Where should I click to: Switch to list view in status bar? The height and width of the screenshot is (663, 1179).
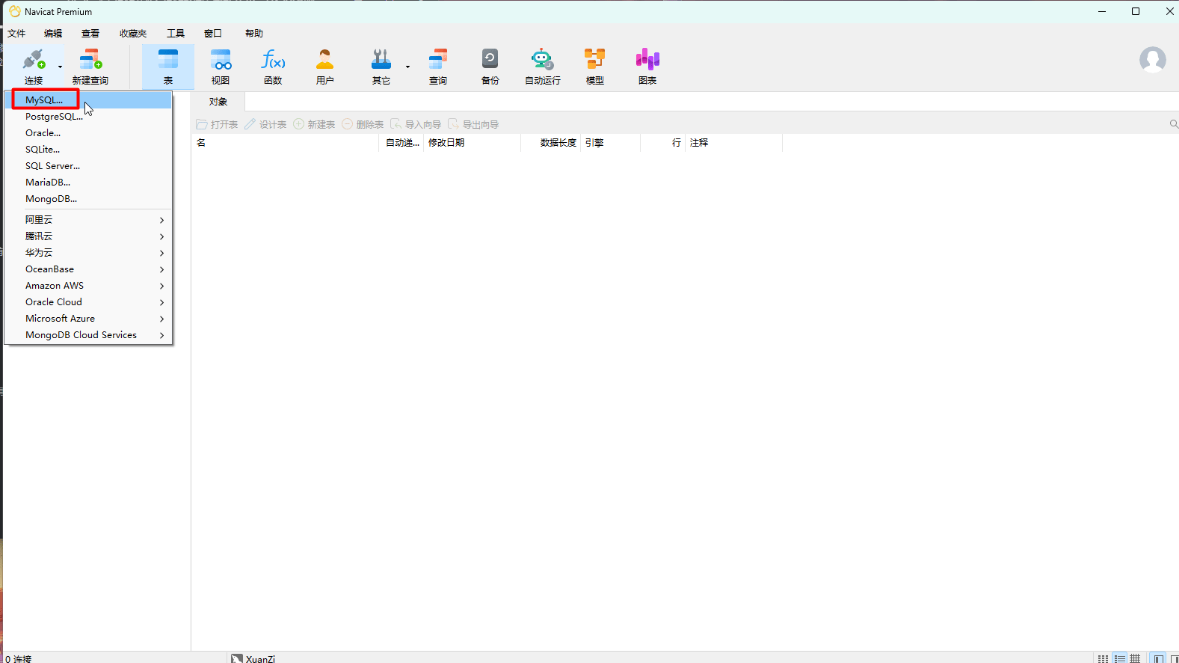click(1120, 658)
